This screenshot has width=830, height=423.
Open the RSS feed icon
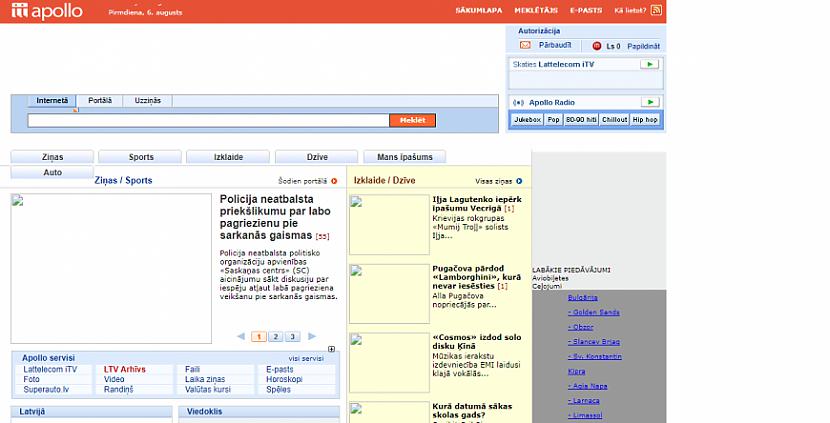[x=656, y=10]
